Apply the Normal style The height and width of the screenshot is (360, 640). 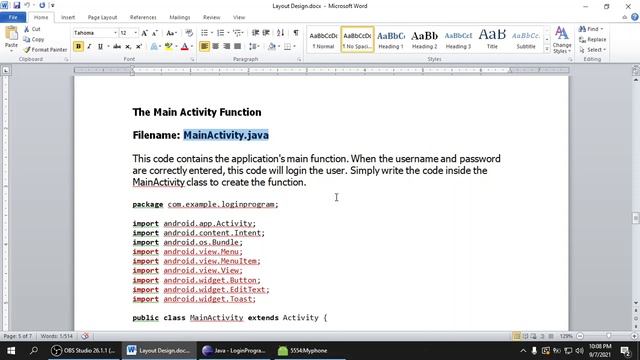pos(323,40)
